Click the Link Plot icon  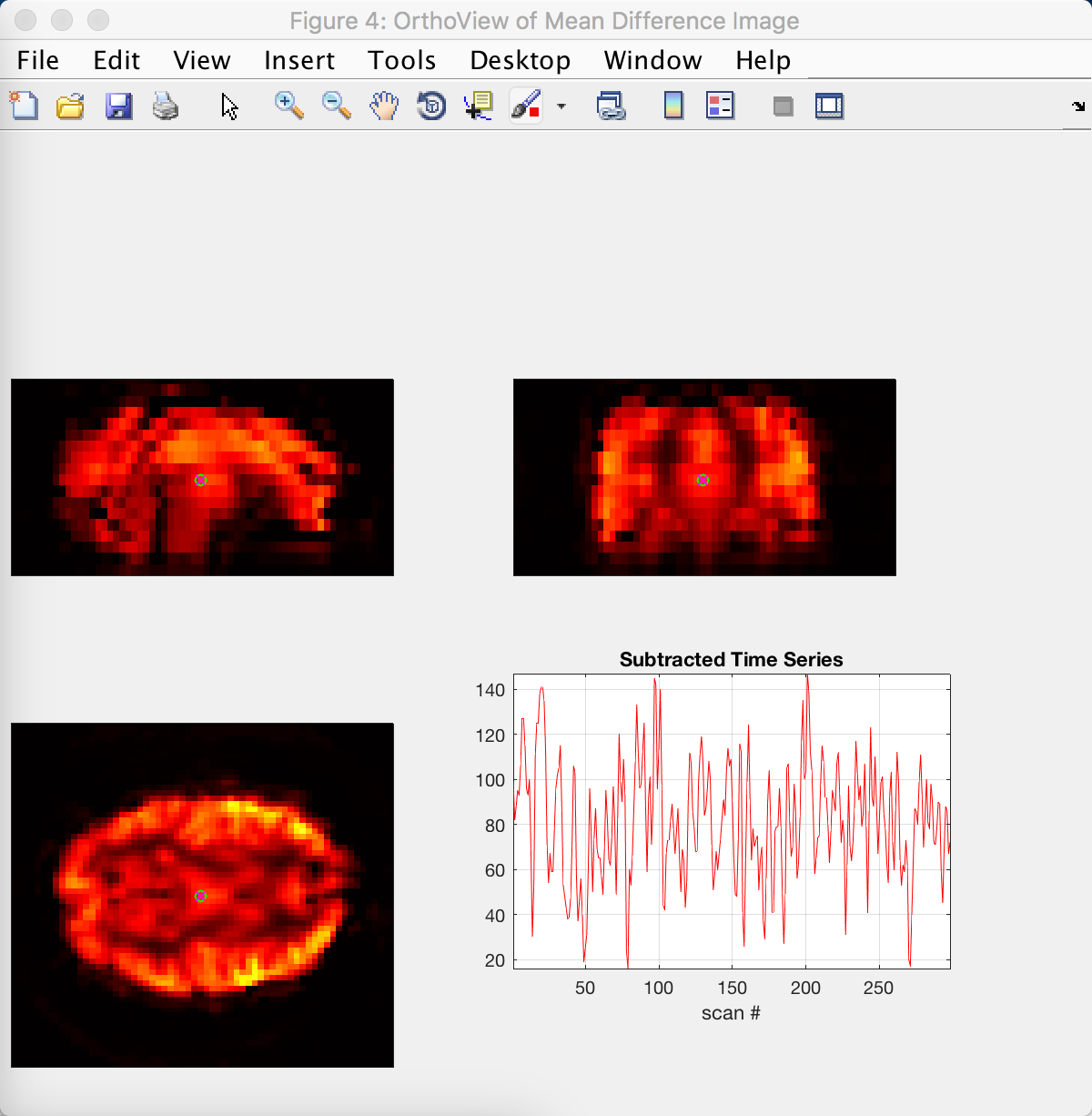pyautogui.click(x=611, y=107)
